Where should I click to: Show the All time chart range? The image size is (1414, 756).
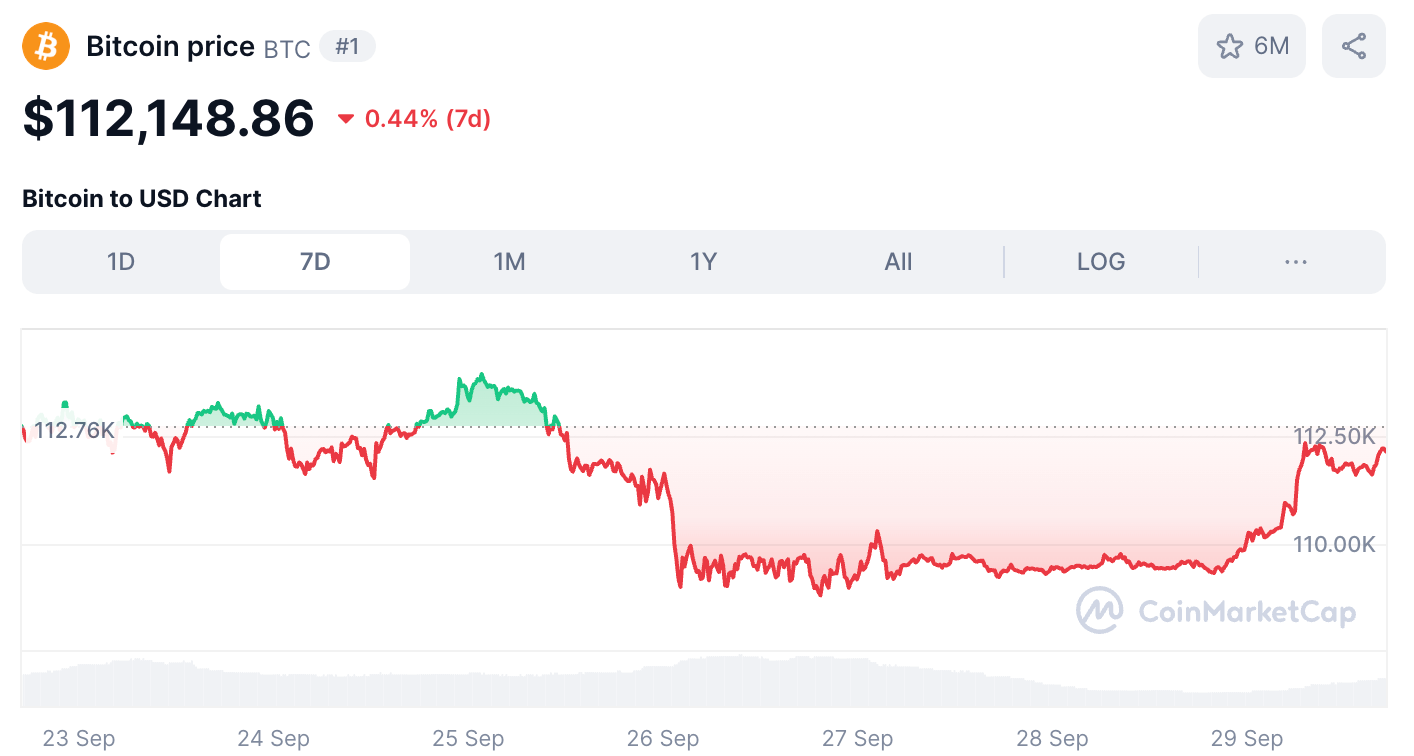click(x=898, y=262)
